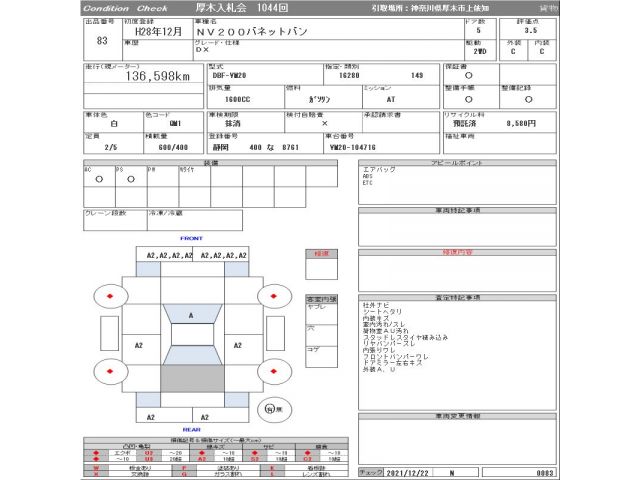Click the body colour value 白

click(114, 124)
